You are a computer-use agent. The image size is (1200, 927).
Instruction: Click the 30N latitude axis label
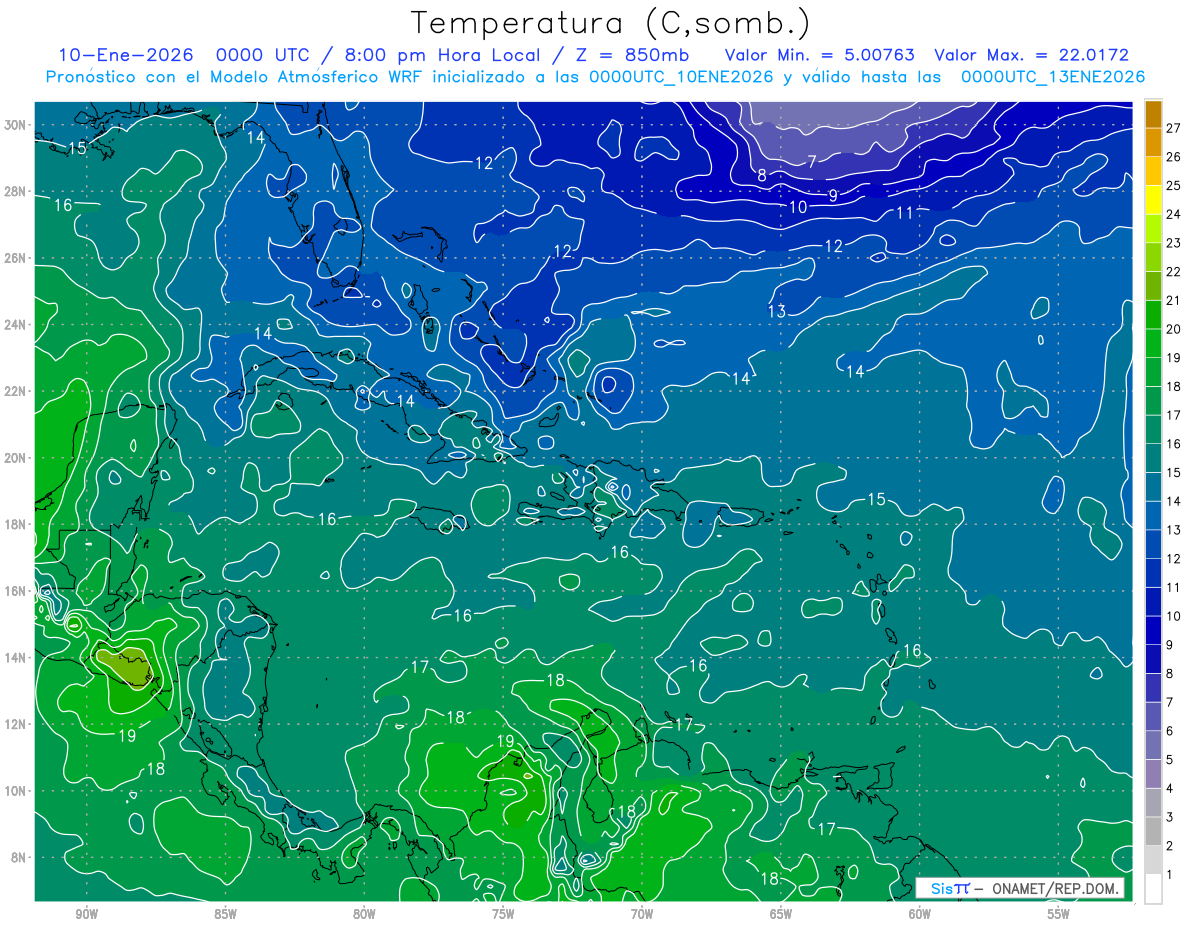[16, 125]
